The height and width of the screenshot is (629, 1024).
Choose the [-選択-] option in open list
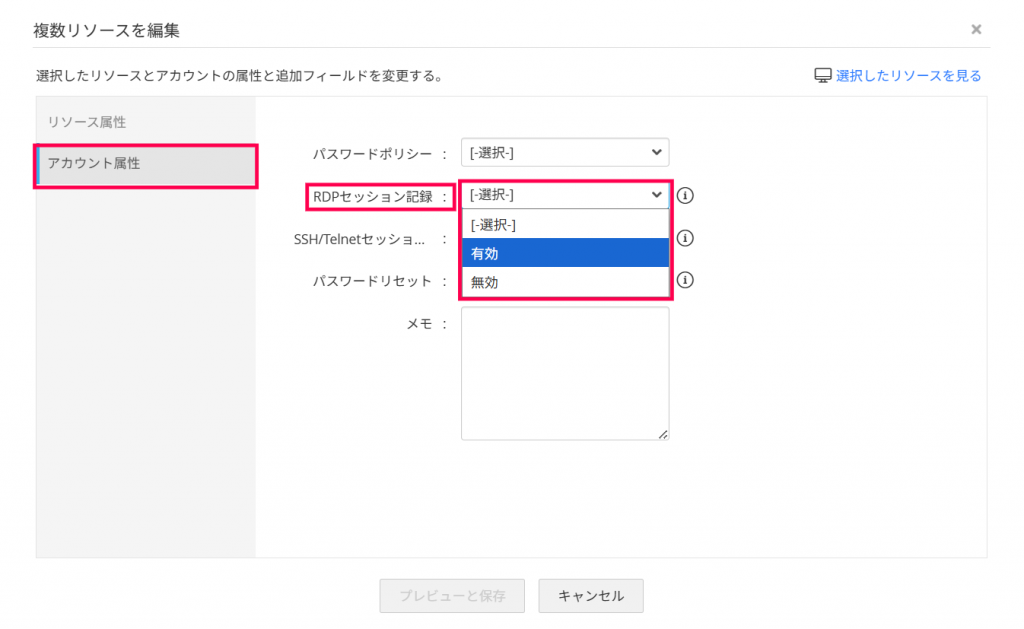point(564,225)
